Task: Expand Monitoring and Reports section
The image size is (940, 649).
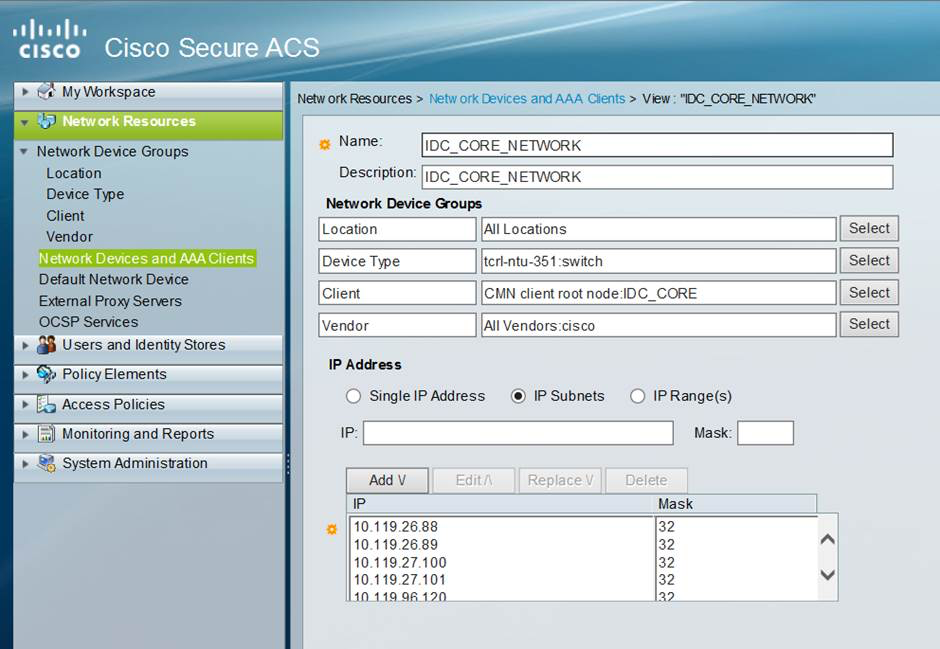Action: click(25, 434)
